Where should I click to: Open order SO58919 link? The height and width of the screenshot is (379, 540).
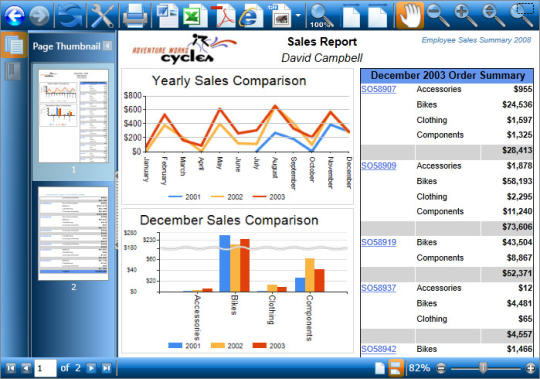click(378, 242)
